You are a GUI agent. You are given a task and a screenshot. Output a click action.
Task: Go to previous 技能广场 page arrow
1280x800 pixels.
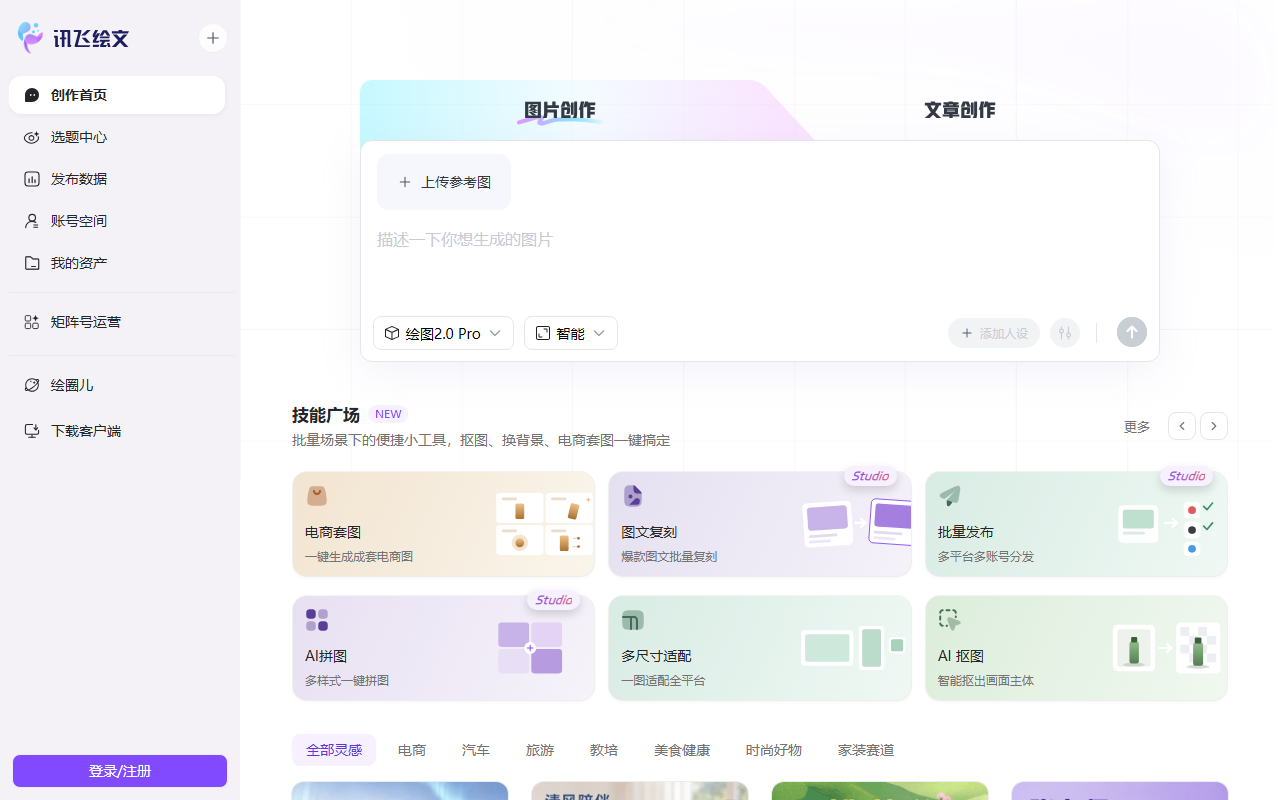(x=1182, y=426)
